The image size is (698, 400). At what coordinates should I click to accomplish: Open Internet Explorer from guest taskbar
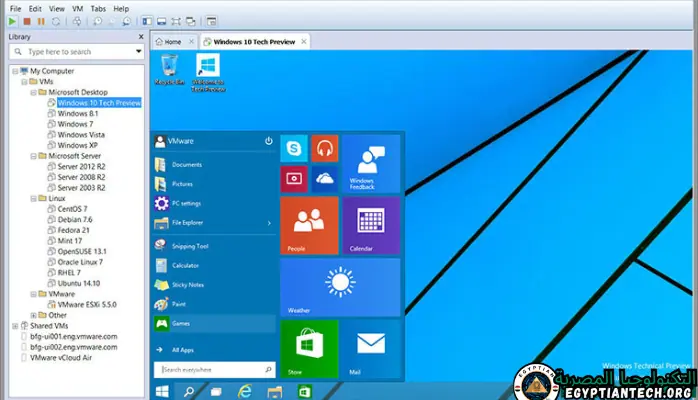[242, 389]
